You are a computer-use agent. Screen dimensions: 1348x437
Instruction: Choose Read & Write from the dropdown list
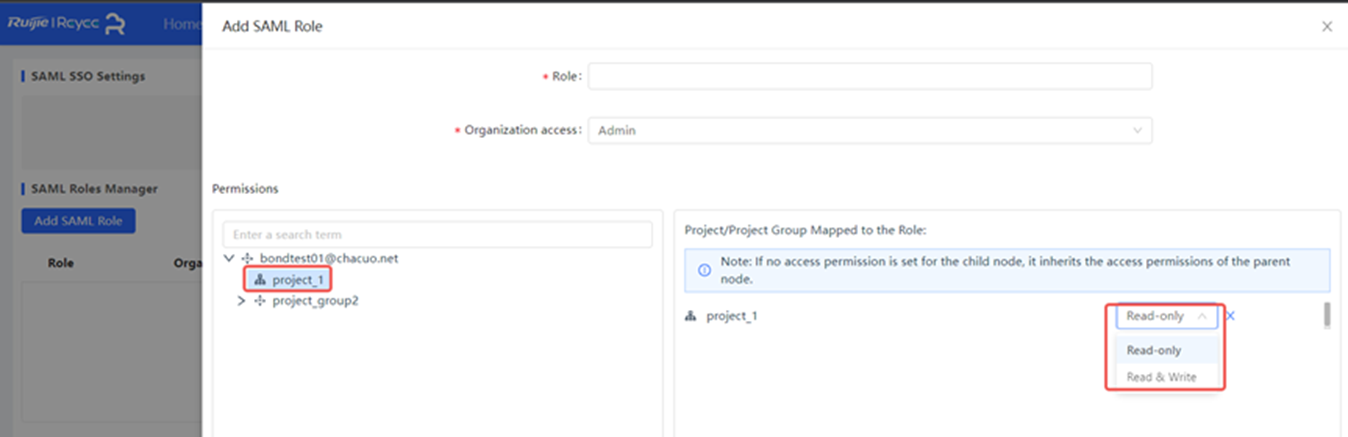(1161, 377)
